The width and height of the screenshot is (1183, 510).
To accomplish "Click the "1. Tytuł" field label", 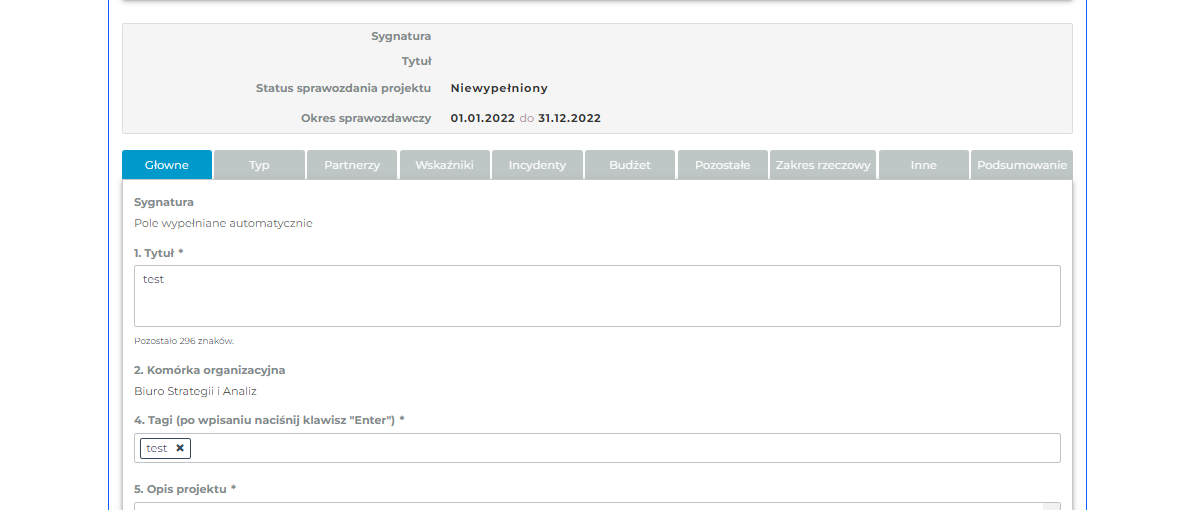I will coord(158,253).
